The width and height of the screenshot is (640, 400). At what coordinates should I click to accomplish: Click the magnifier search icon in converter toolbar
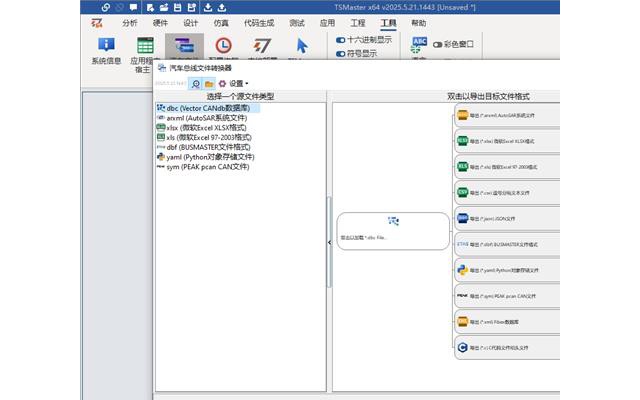[196, 84]
